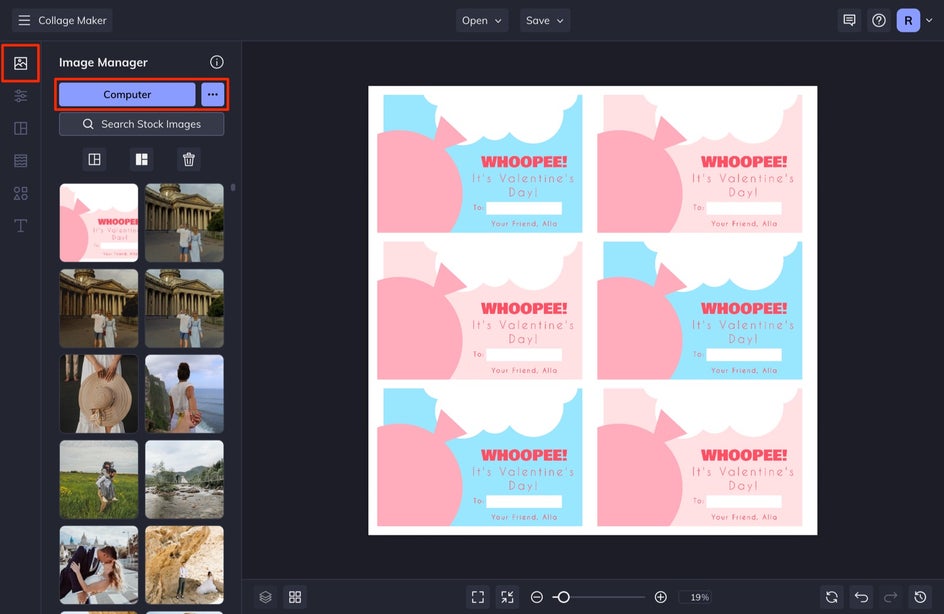Viewport: 944px width, 614px height.
Task: Open the Open dropdown menu
Action: pos(482,20)
